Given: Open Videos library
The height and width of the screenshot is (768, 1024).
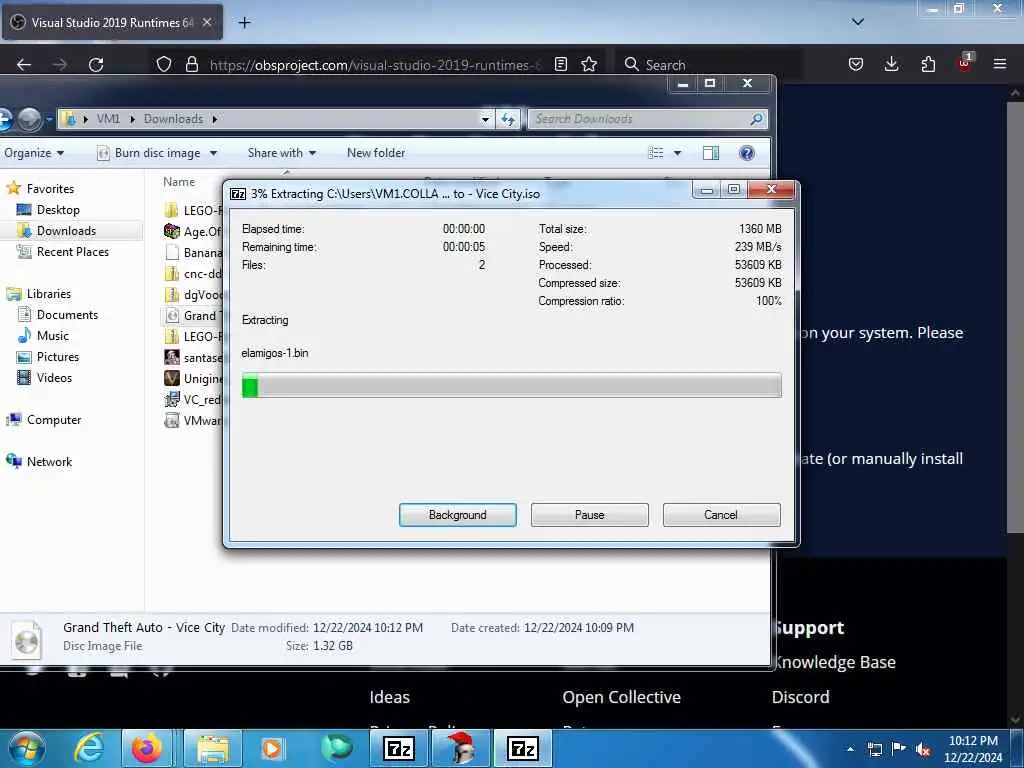Looking at the screenshot, I should pos(54,377).
